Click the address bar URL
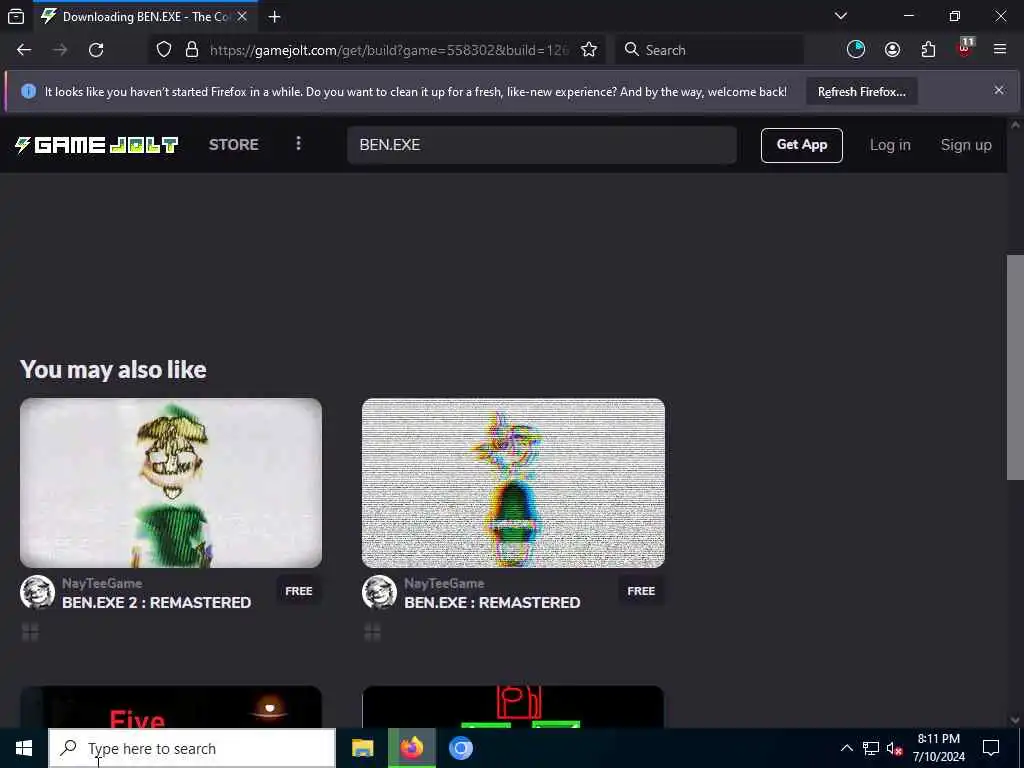The height and width of the screenshot is (768, 1024). [x=389, y=50]
